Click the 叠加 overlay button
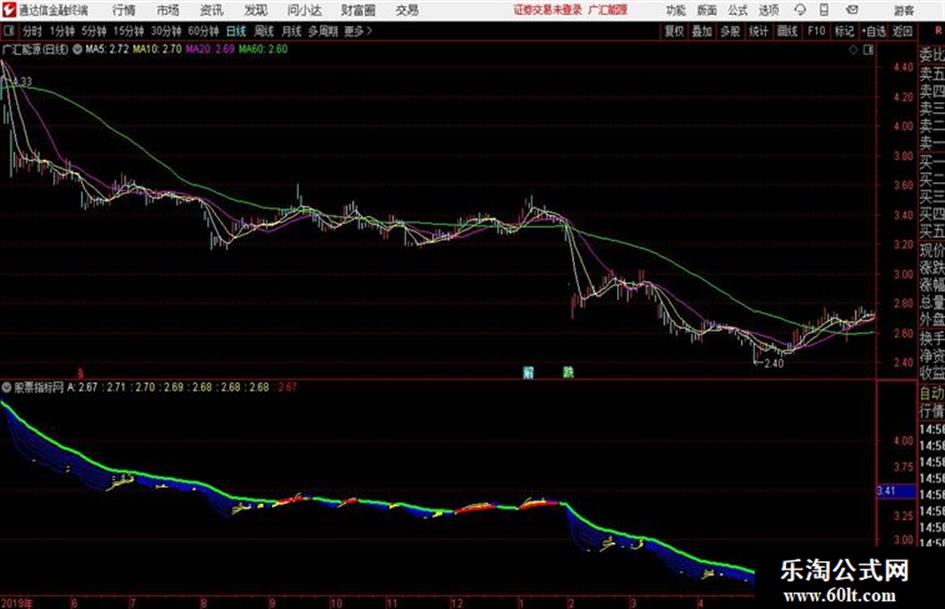The height and width of the screenshot is (609, 945). [702, 31]
